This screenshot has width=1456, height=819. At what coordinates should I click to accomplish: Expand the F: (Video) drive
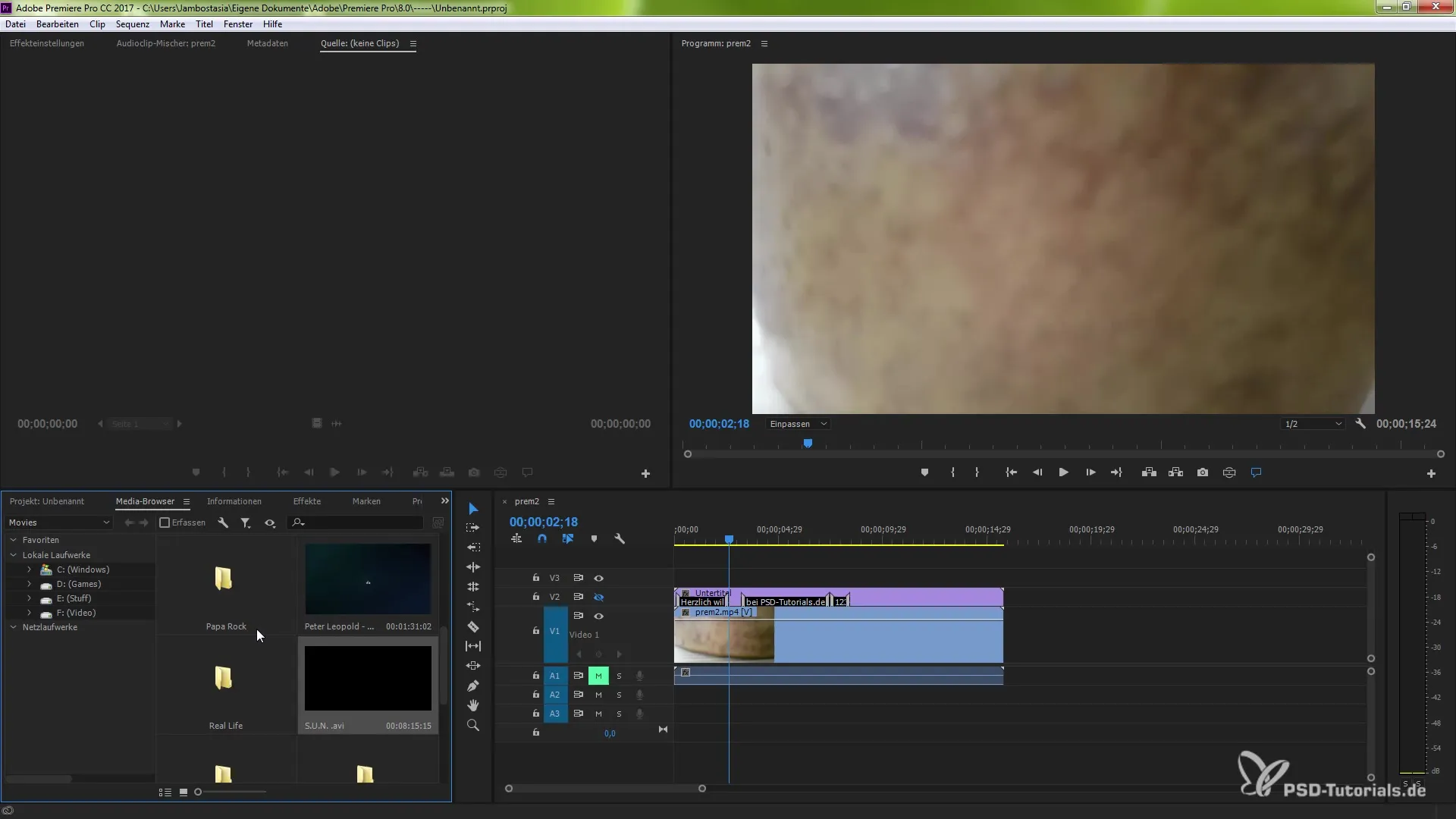pyautogui.click(x=29, y=613)
